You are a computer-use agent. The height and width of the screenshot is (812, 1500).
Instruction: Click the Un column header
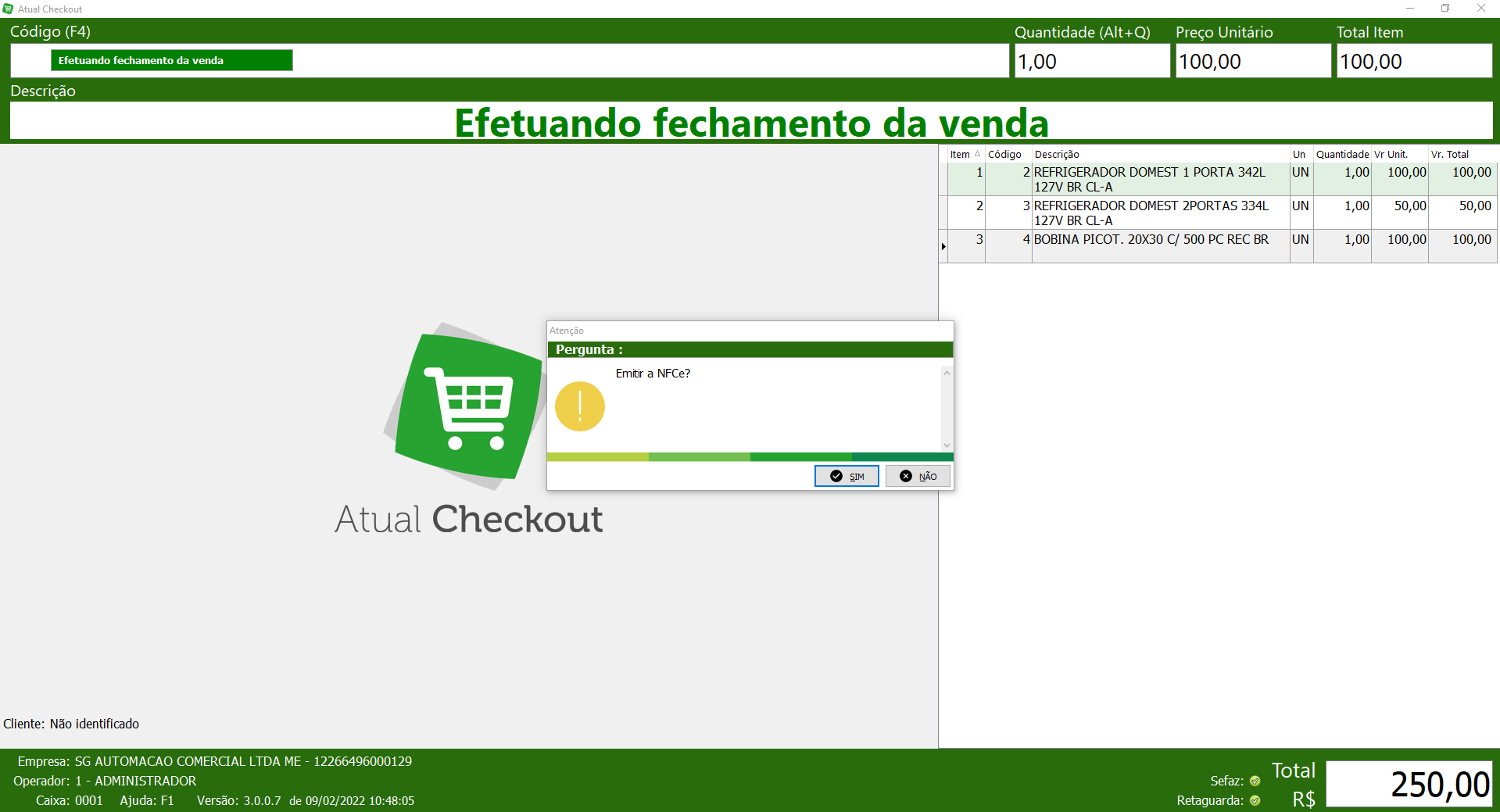point(1301,154)
